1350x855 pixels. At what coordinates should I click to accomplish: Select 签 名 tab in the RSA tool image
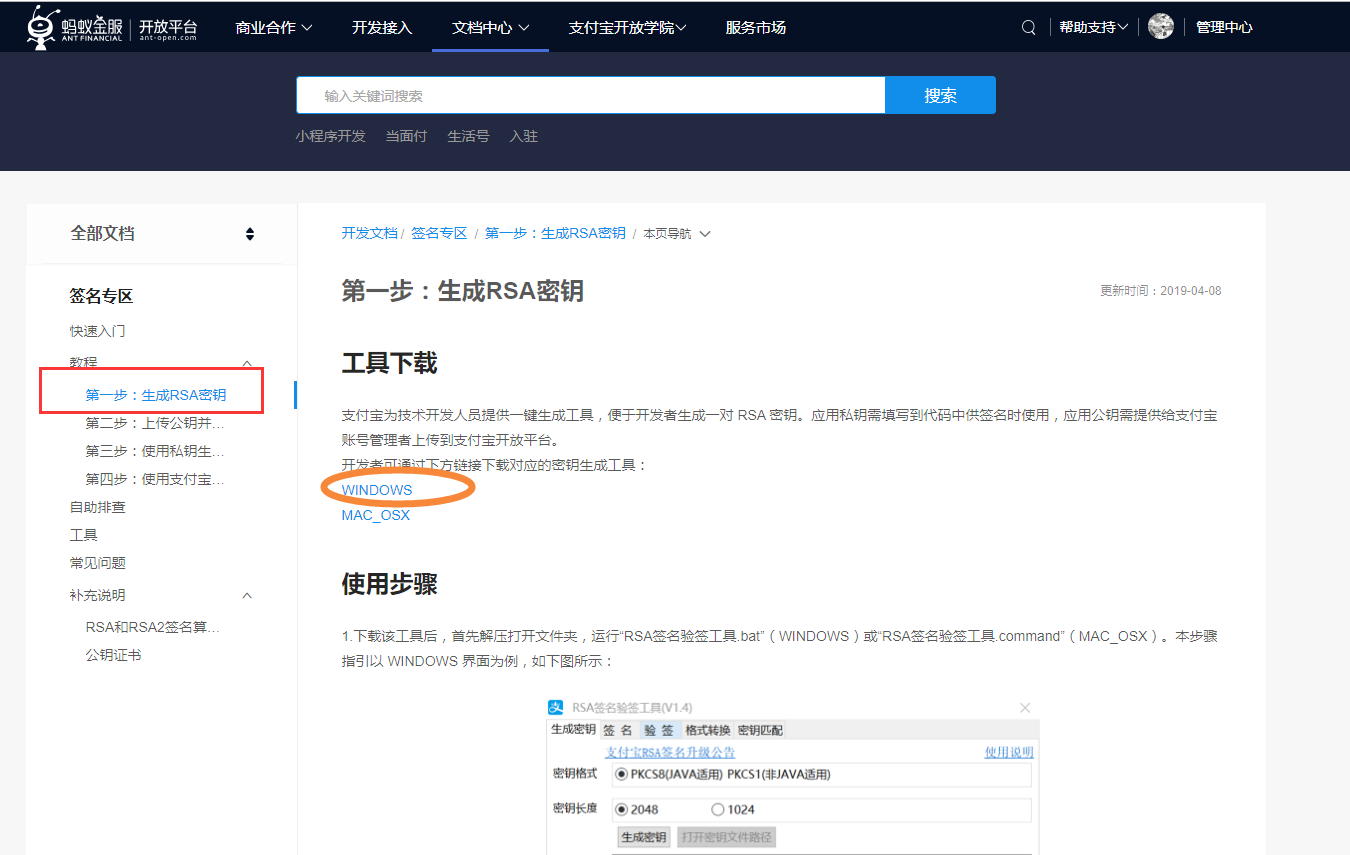click(618, 730)
